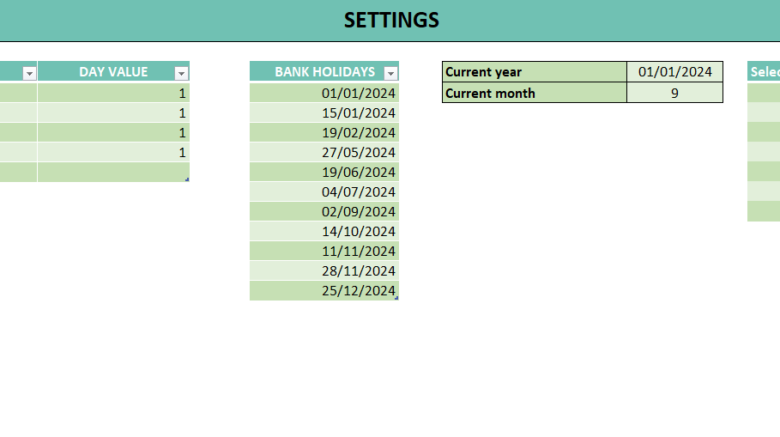The height and width of the screenshot is (437, 780).
Task: Select the 02/09/2024 bank holiday
Action: click(324, 212)
